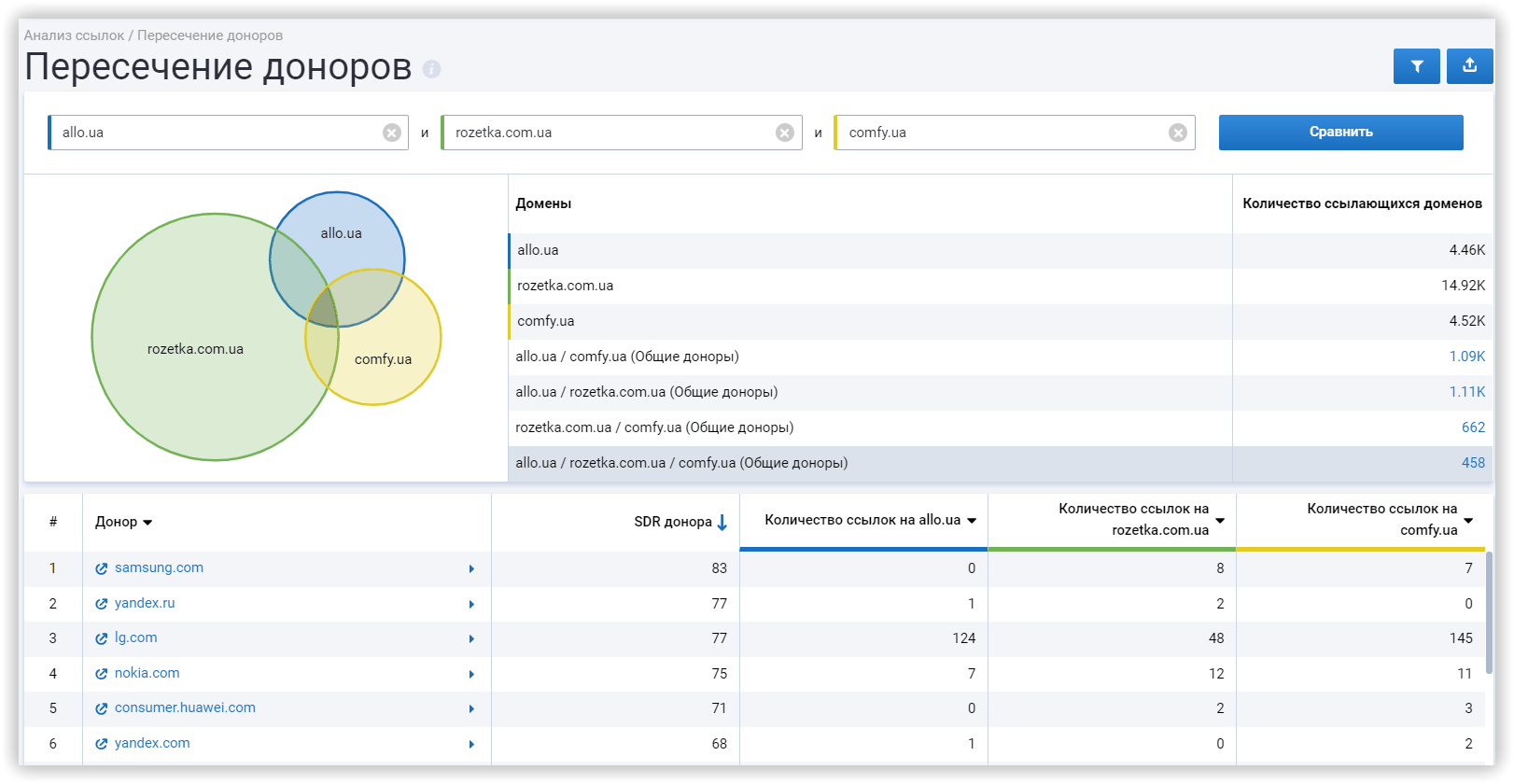
Task: Select allo.ua / rozetka.com.ua common donors row
Action: point(1000,392)
